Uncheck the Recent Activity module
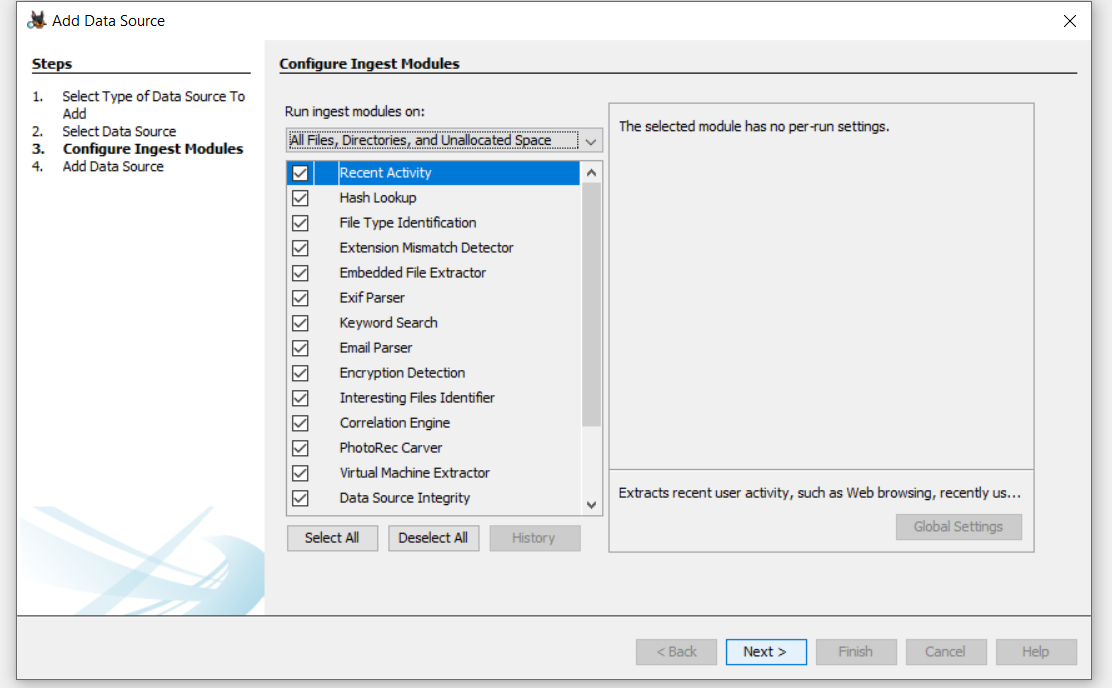The height and width of the screenshot is (688, 1112). click(300, 172)
